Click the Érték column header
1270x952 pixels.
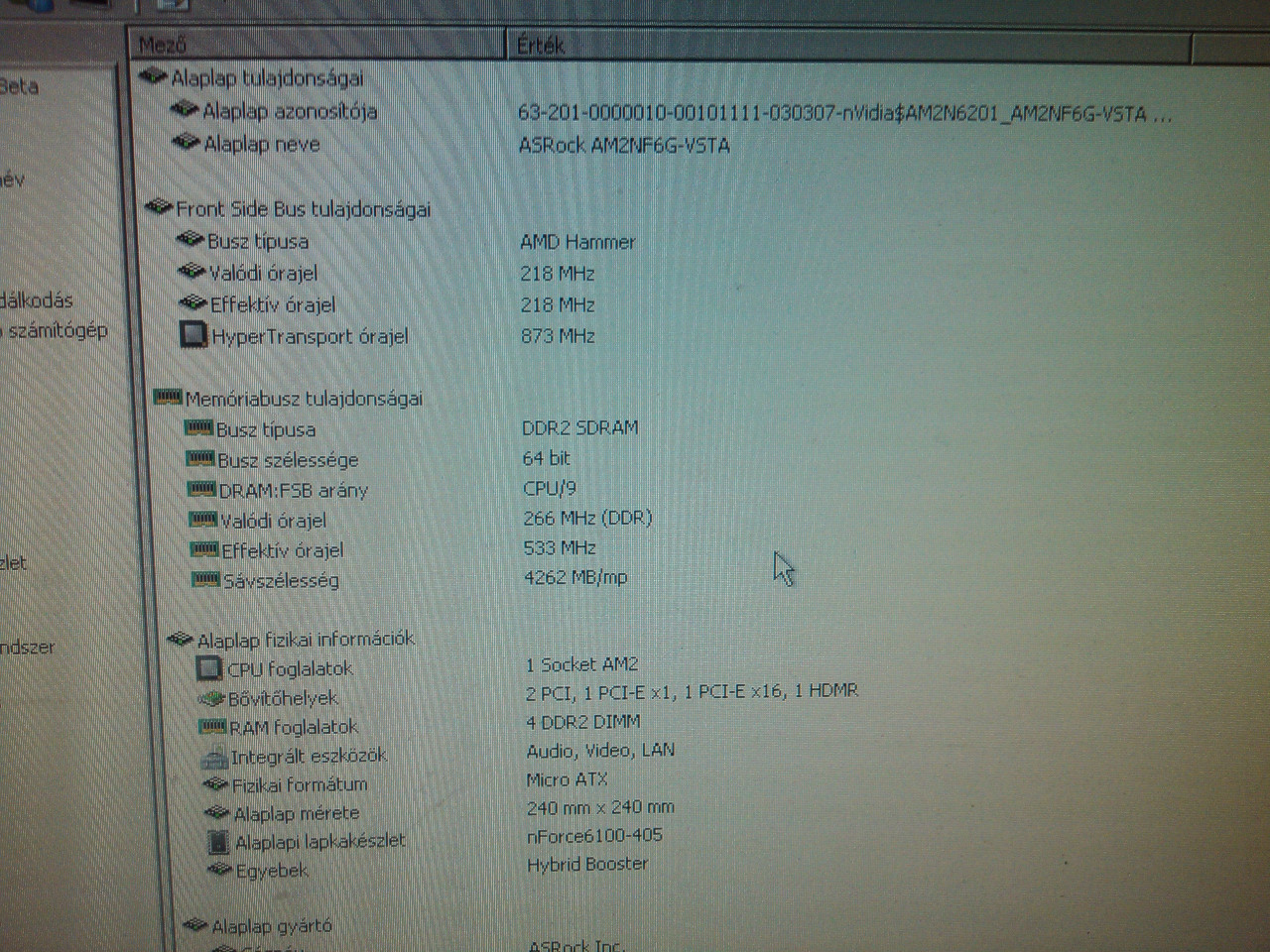541,45
